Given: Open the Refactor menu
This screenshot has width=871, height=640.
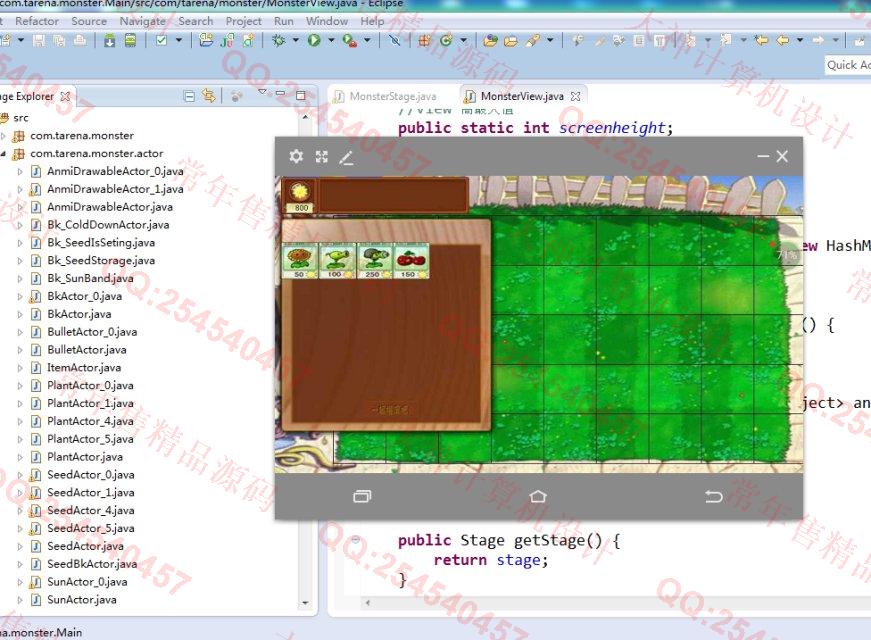Looking at the screenshot, I should [x=37, y=21].
